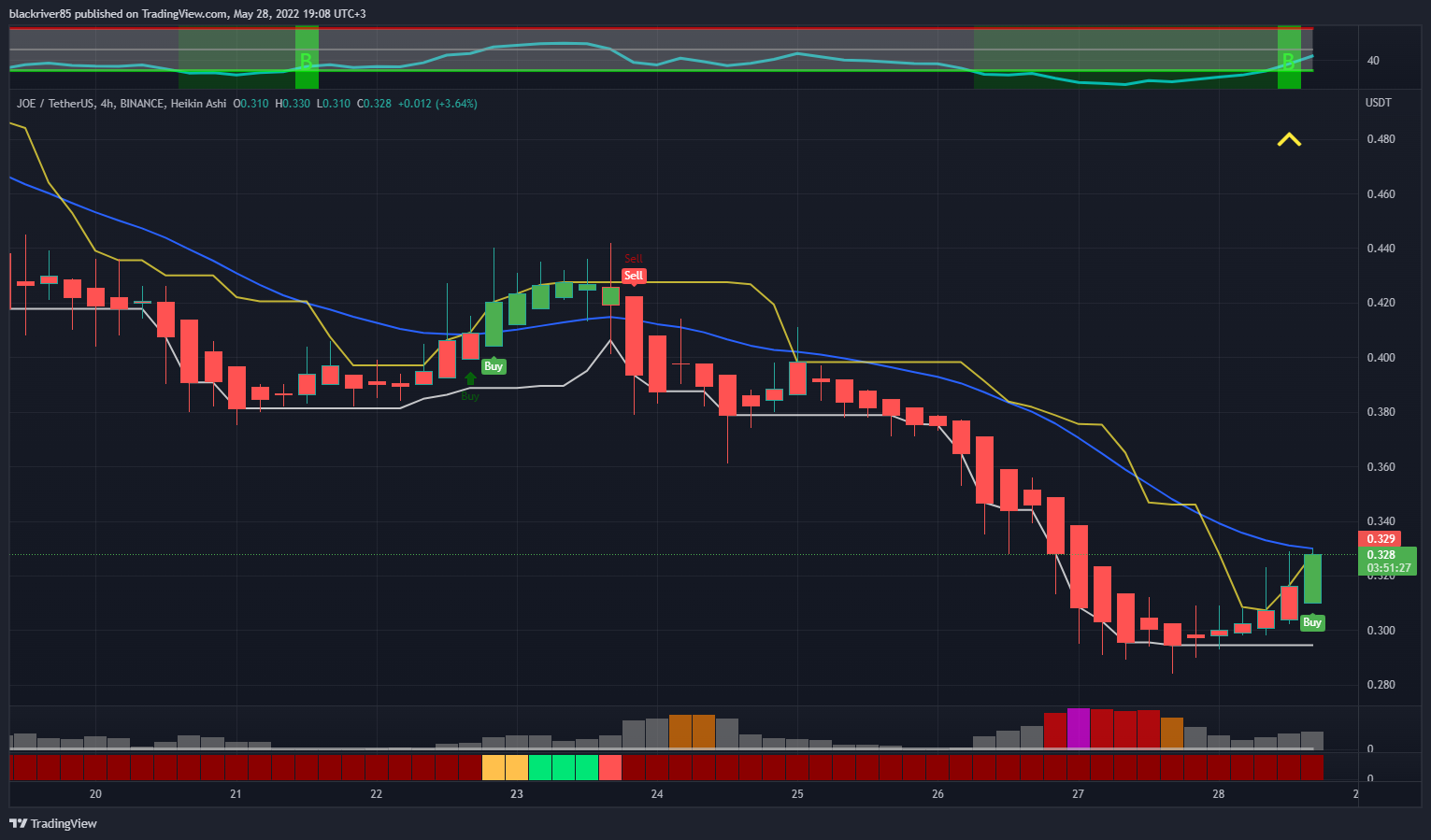Click the close value C0.328

click(374, 104)
